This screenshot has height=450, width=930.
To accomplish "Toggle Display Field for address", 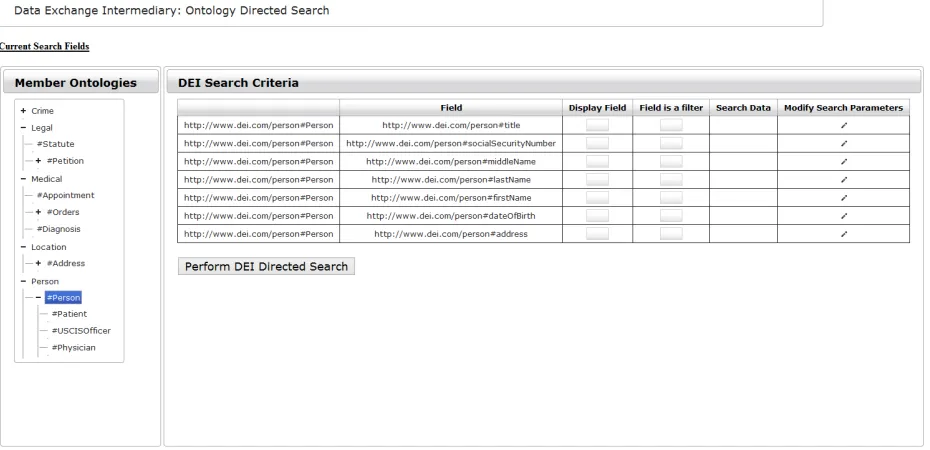I will pyautogui.click(x=597, y=234).
